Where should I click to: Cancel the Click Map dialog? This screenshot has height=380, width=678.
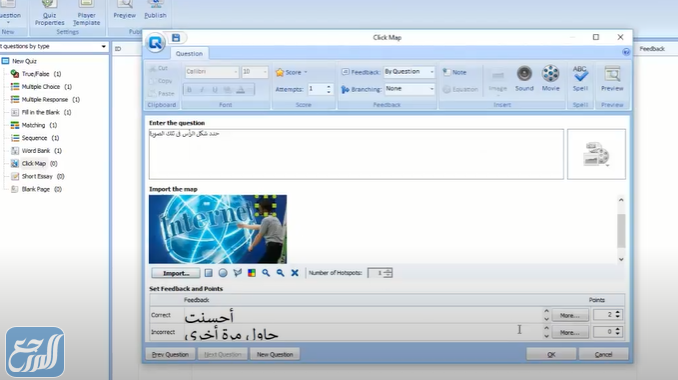click(603, 354)
